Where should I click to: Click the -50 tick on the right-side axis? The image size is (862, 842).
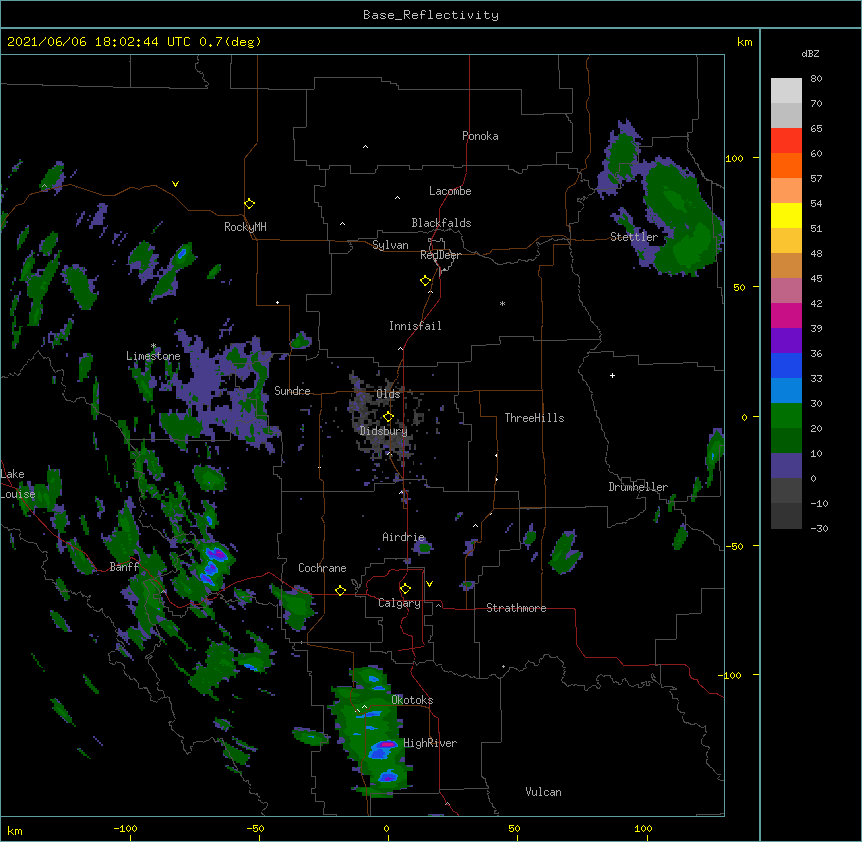(734, 546)
